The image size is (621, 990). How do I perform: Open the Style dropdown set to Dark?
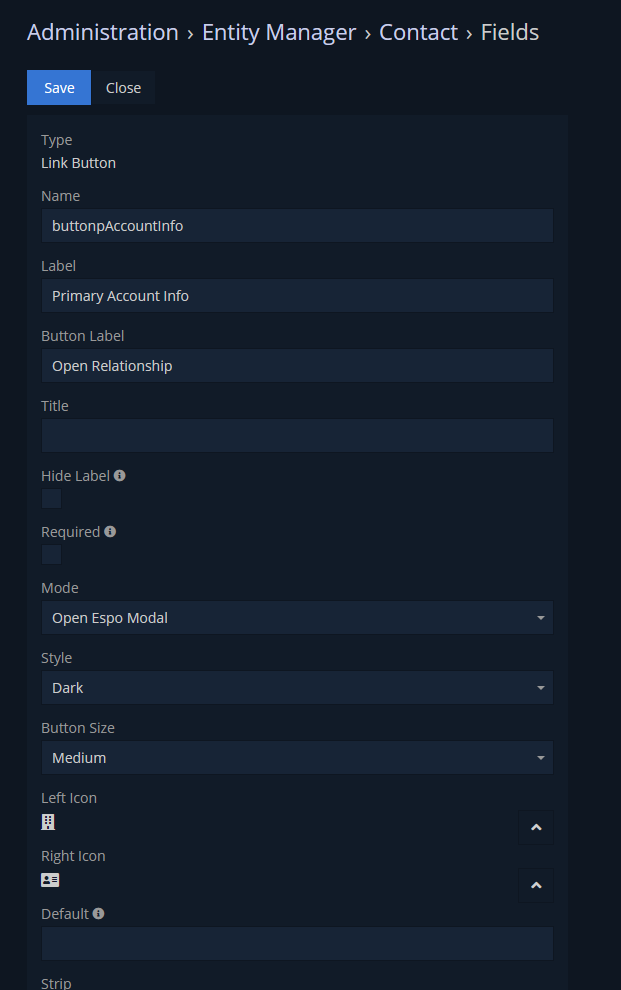(297, 688)
